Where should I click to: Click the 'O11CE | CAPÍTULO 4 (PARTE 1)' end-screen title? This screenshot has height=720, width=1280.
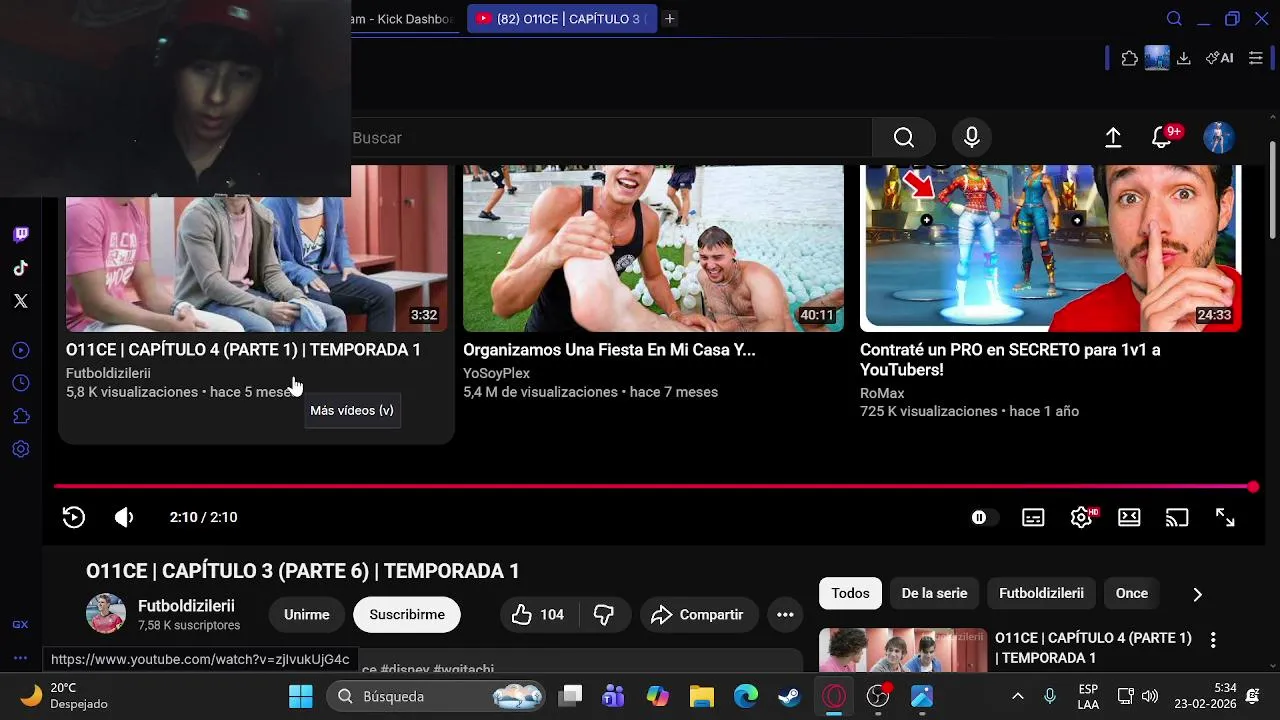(243, 350)
